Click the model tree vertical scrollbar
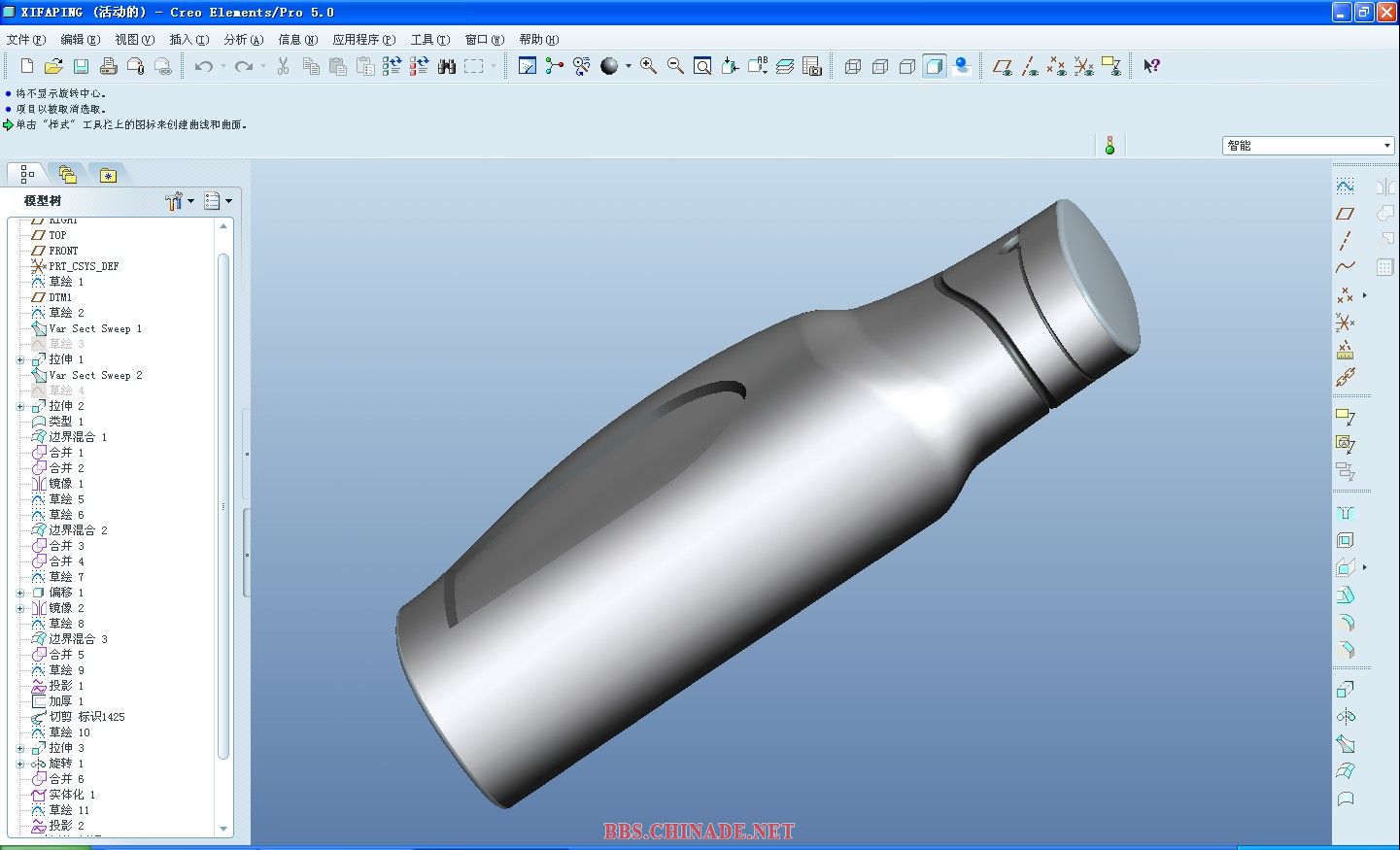Viewport: 1400px width, 850px height. pos(223,505)
